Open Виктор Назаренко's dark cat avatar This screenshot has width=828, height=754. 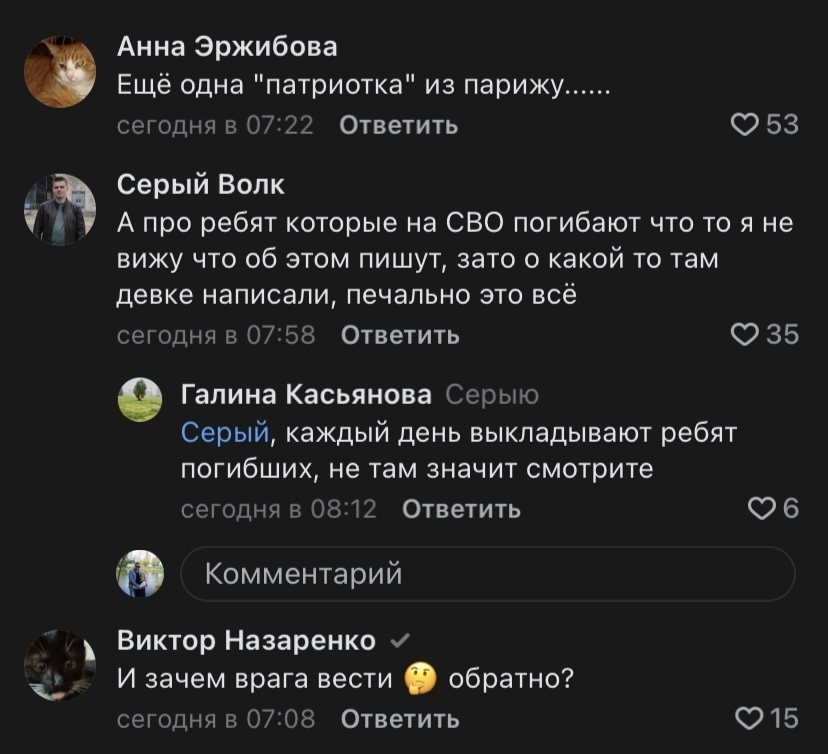click(x=60, y=665)
